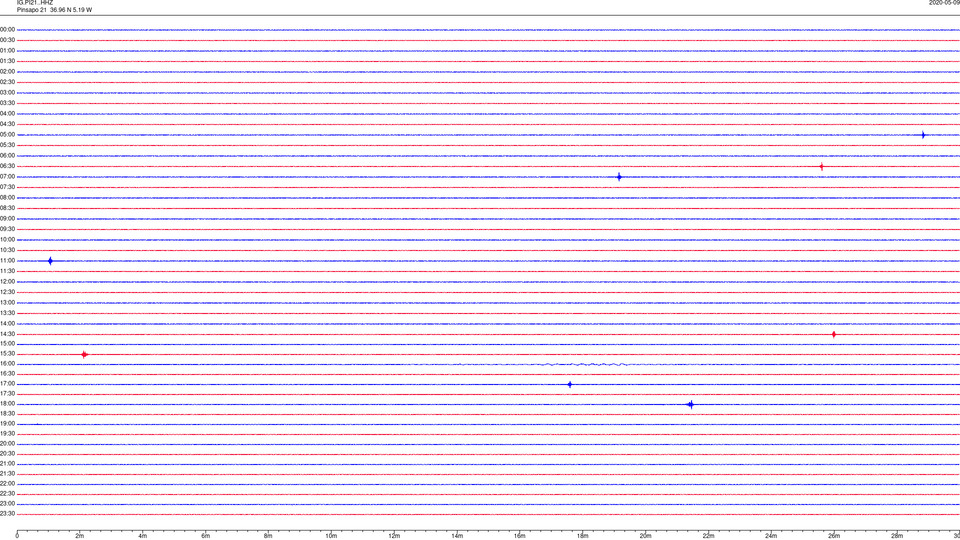
Task: Click the '09:00' time row label
Action: (7, 219)
